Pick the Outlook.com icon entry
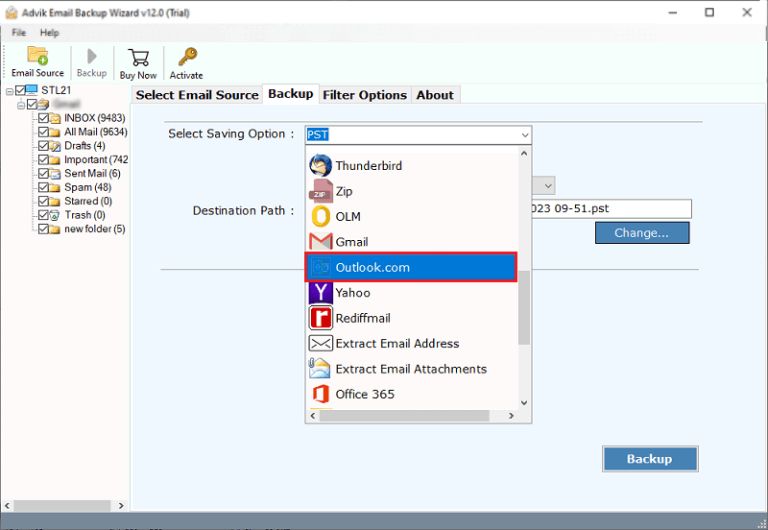This screenshot has width=768, height=530. (x=320, y=267)
